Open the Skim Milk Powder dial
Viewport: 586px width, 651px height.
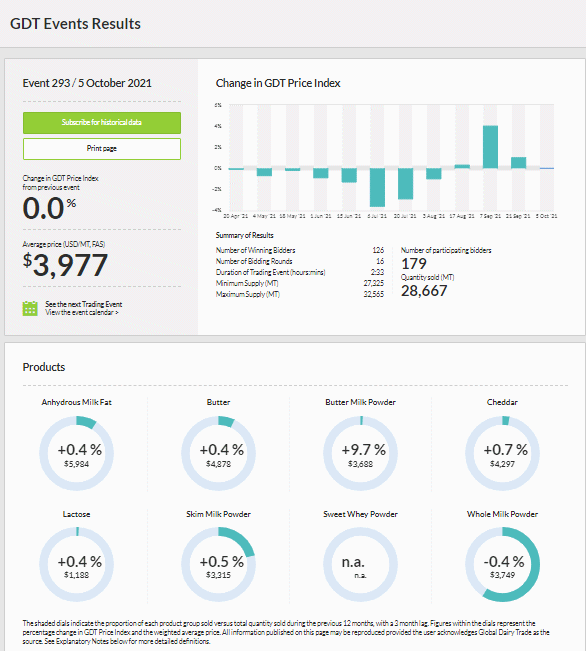218,565
